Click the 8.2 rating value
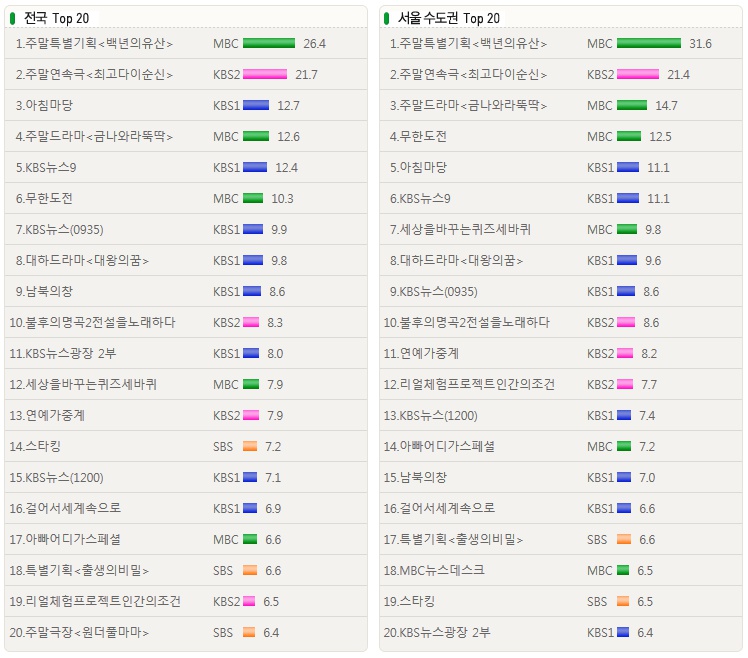This screenshot has width=748, height=658. tap(649, 354)
